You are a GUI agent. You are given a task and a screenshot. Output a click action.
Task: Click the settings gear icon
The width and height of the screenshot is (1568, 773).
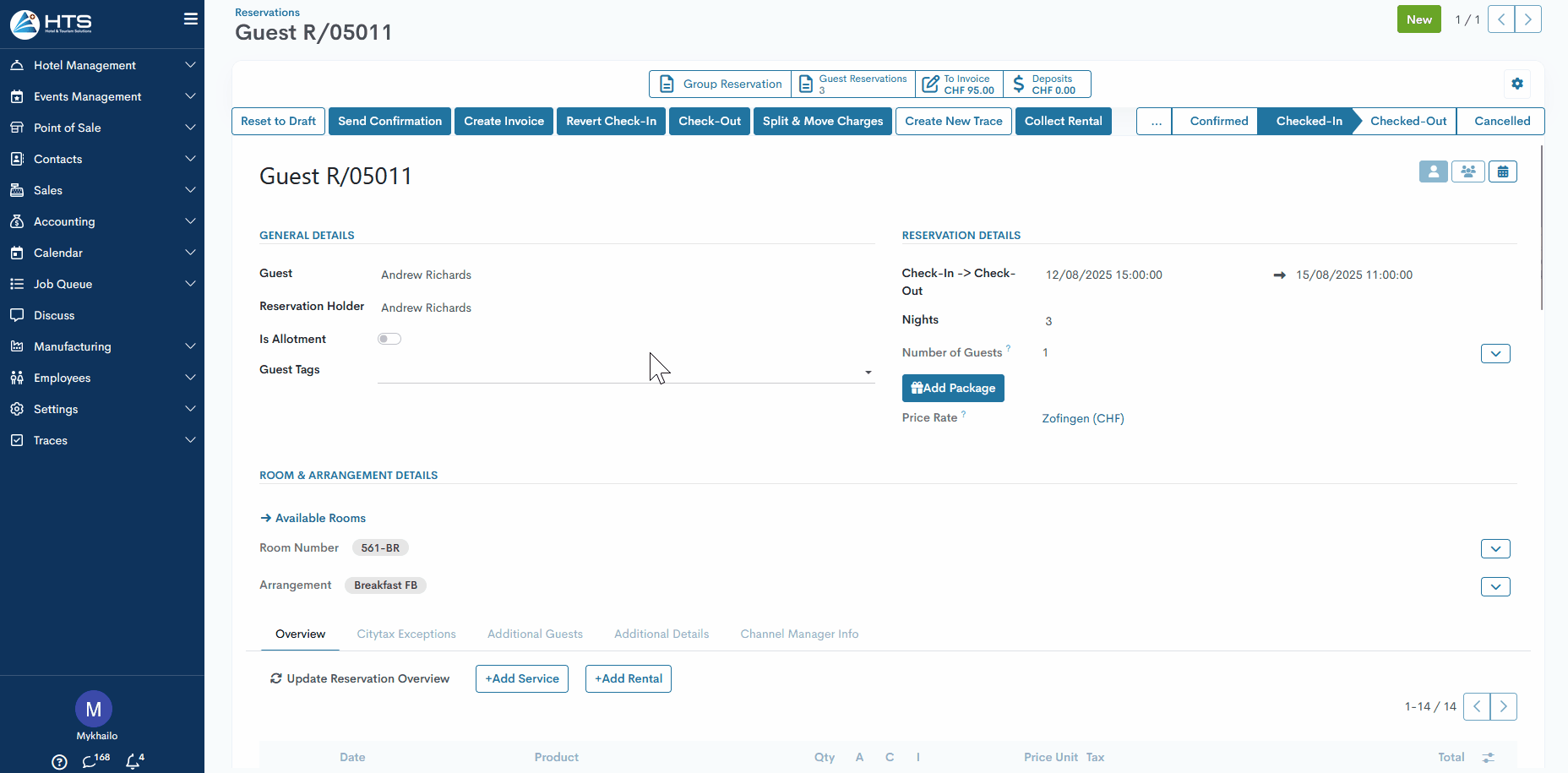[1517, 84]
